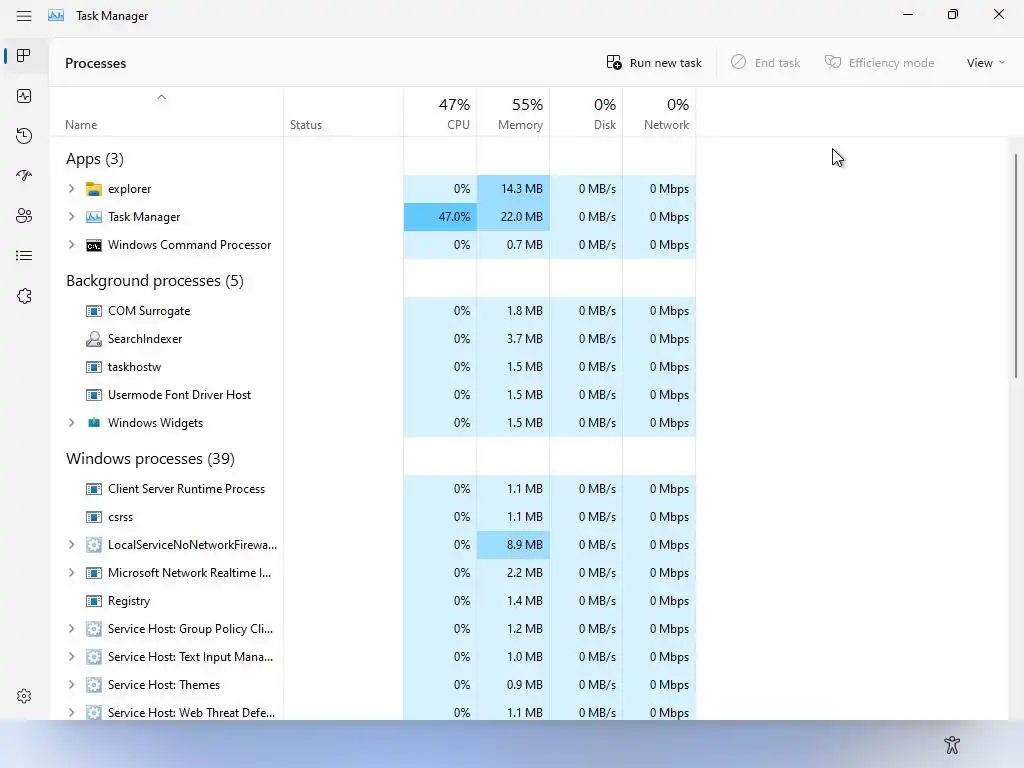Select the taskhostw process name
Viewport: 1024px width, 768px height.
(x=135, y=367)
